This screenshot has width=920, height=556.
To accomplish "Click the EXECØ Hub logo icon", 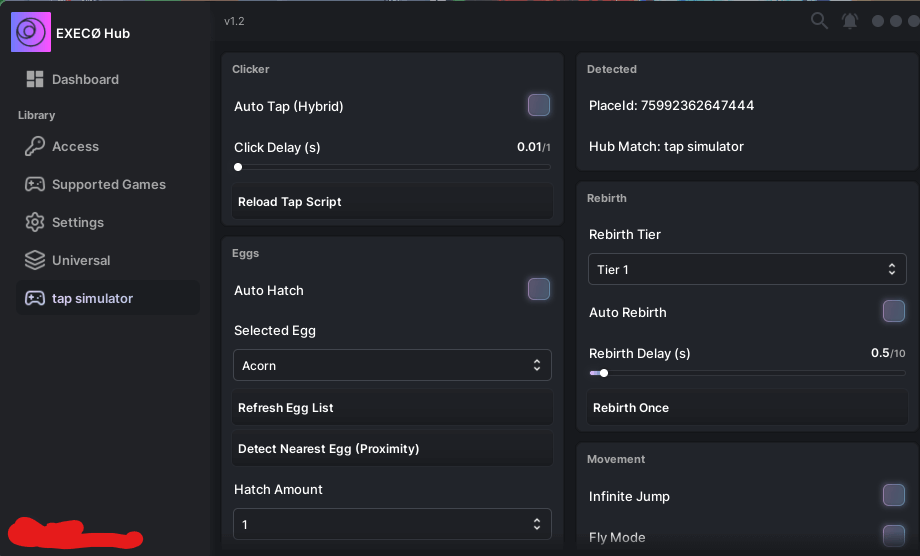I will [31, 32].
